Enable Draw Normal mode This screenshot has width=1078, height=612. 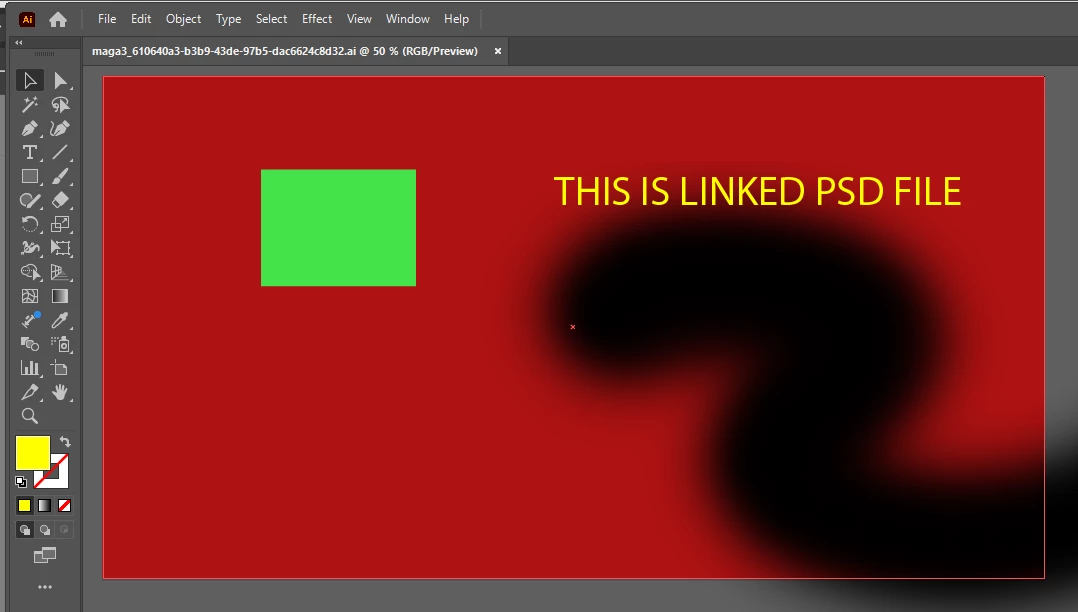[25, 529]
